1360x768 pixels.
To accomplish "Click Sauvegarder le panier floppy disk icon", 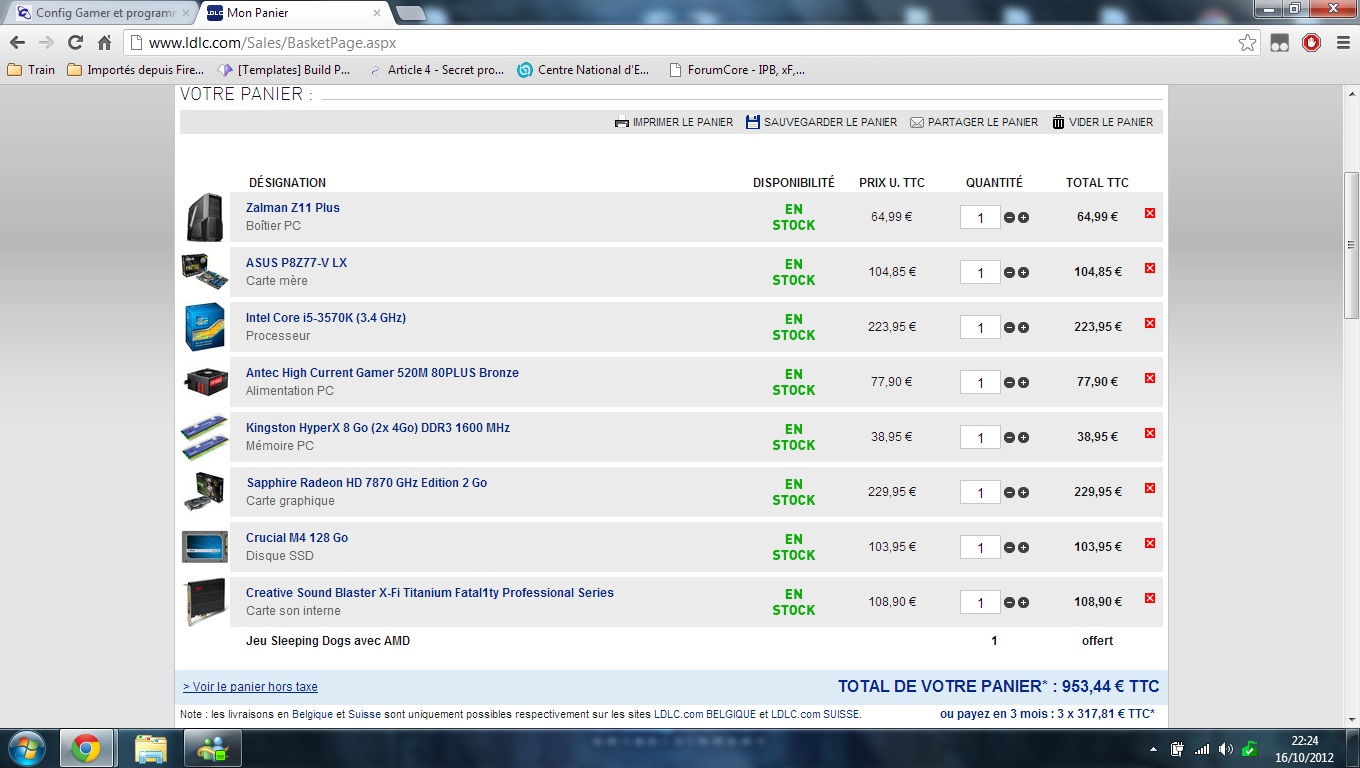I will click(x=753, y=122).
